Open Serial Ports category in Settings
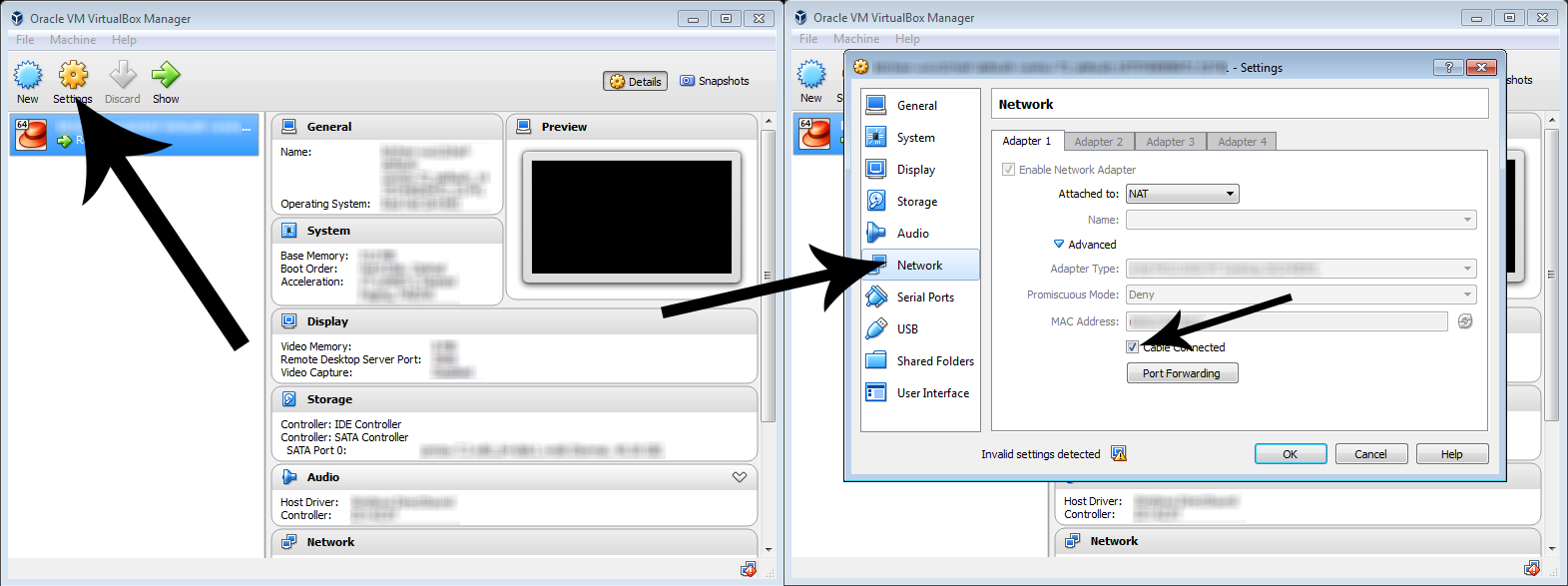Viewport: 1568px width, 586px height. [x=920, y=296]
